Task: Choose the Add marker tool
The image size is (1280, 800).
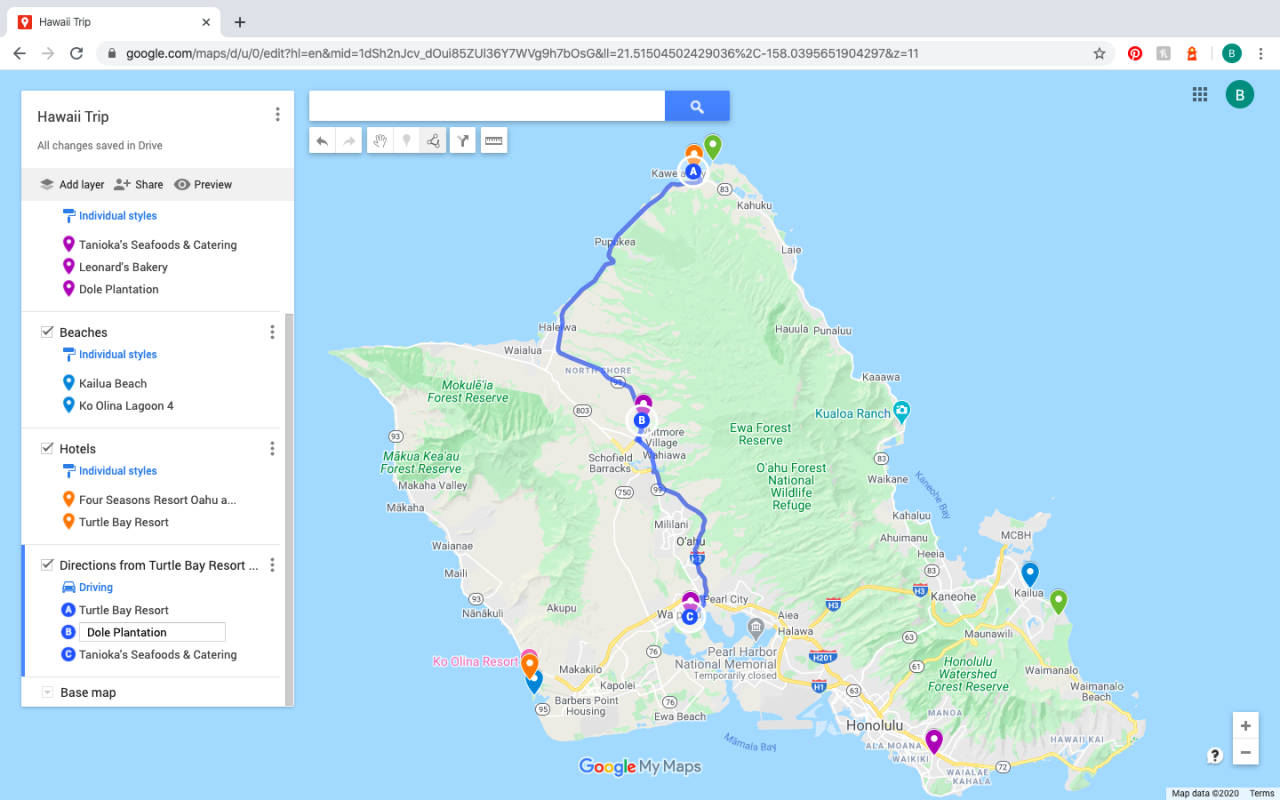Action: [x=406, y=141]
